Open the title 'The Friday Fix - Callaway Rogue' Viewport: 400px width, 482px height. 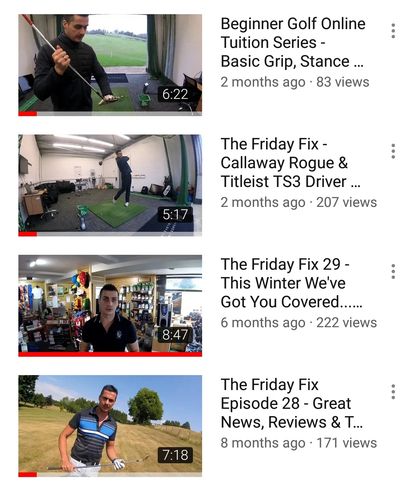click(291, 163)
